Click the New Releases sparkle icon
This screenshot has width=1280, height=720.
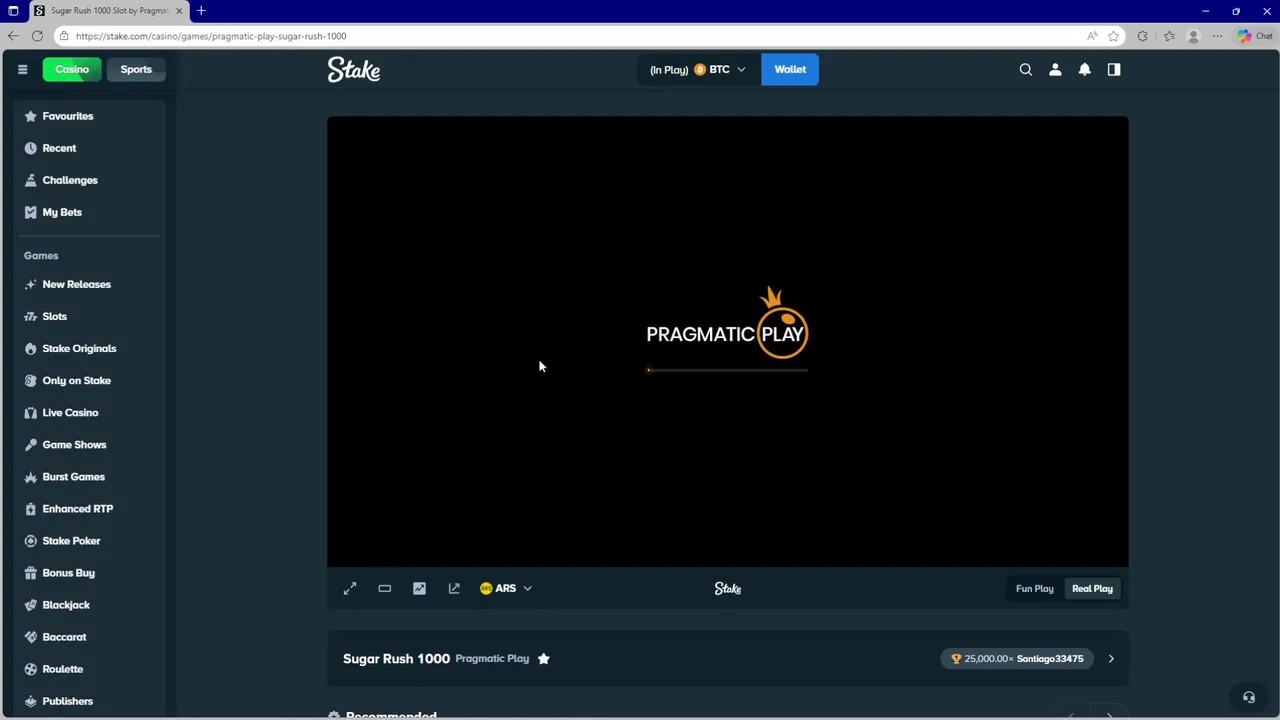pyautogui.click(x=30, y=284)
